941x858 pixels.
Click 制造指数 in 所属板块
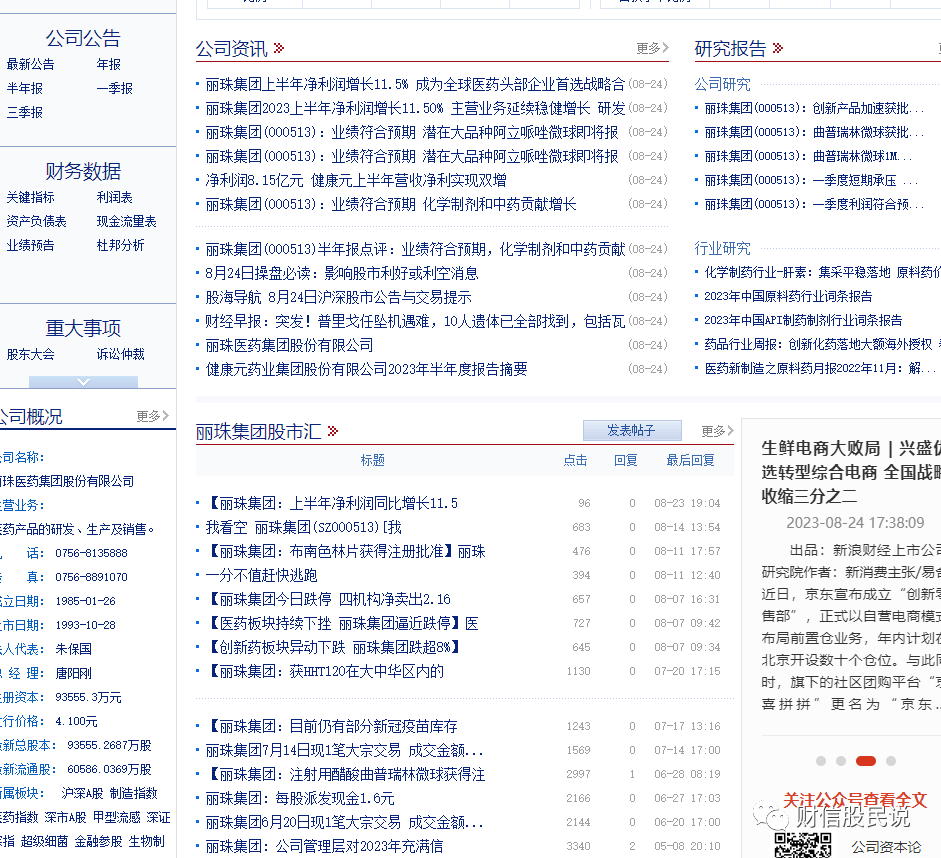tap(134, 793)
